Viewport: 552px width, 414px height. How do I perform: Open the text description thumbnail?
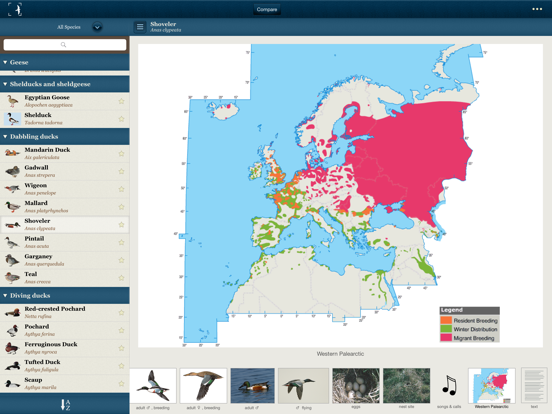click(x=534, y=385)
